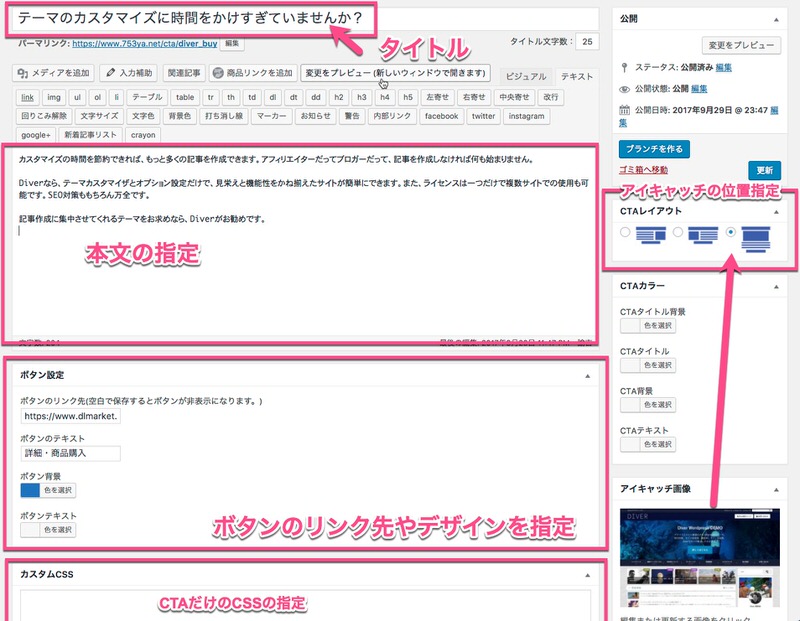Screen dimensions: 800x621
Task: Select the first CTA layout radio option
Action: 625,232
